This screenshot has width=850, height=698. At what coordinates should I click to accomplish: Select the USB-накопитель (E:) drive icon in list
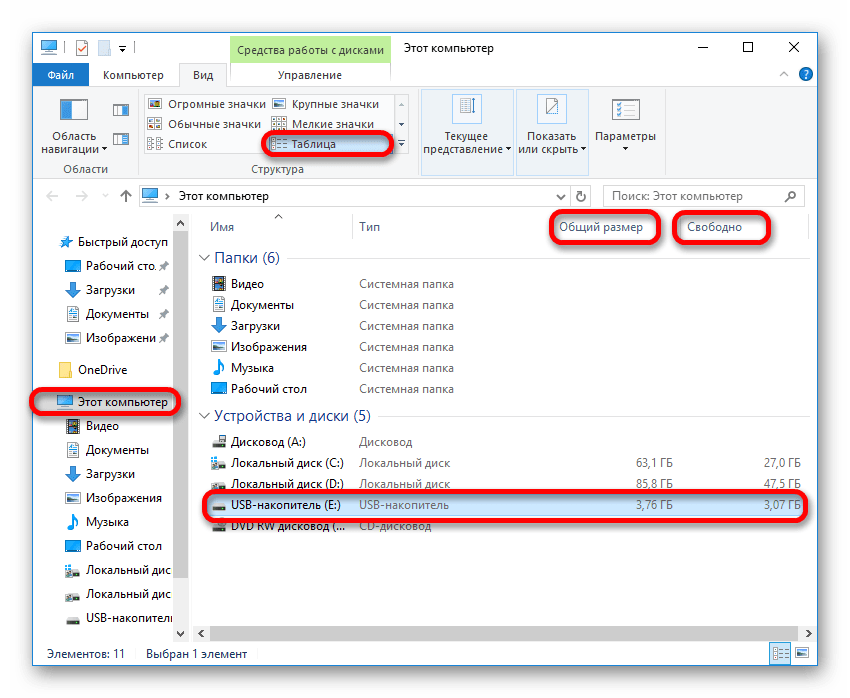[220, 506]
